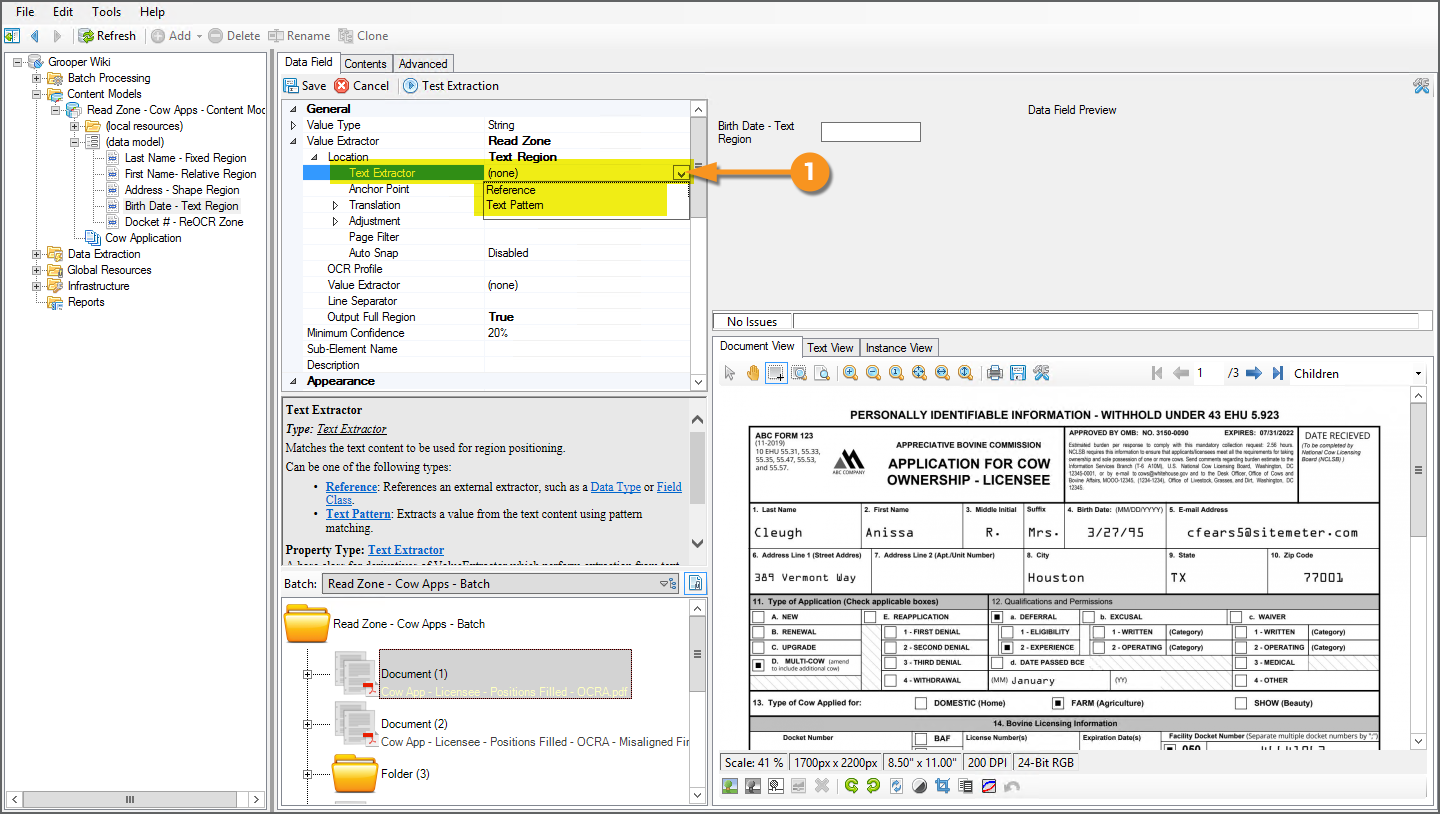Go to next page with blue arrow
Screen dimensions: 1440x814
pyautogui.click(x=1253, y=373)
